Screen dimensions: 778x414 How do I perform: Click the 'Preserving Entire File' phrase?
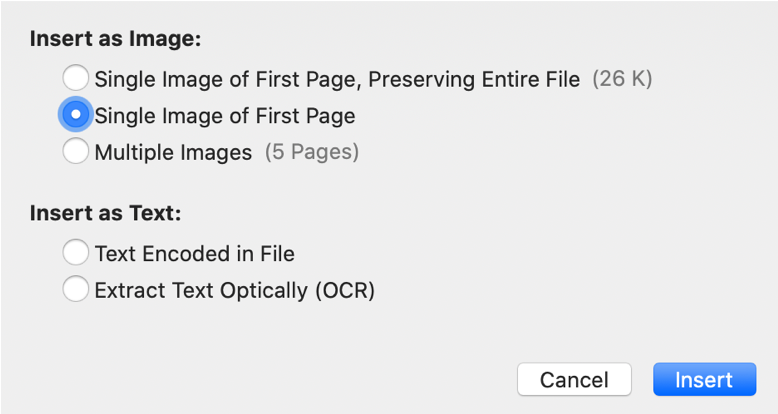pyautogui.click(x=478, y=78)
